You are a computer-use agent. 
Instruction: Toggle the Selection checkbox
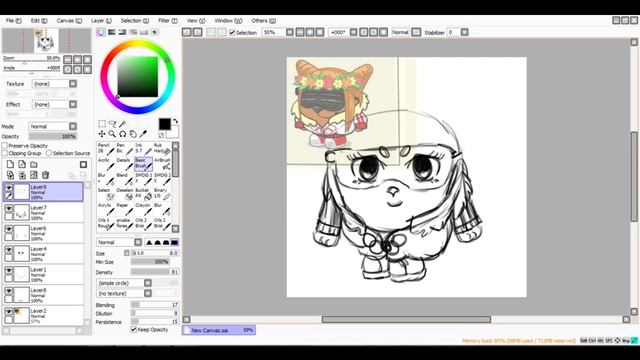(232, 32)
